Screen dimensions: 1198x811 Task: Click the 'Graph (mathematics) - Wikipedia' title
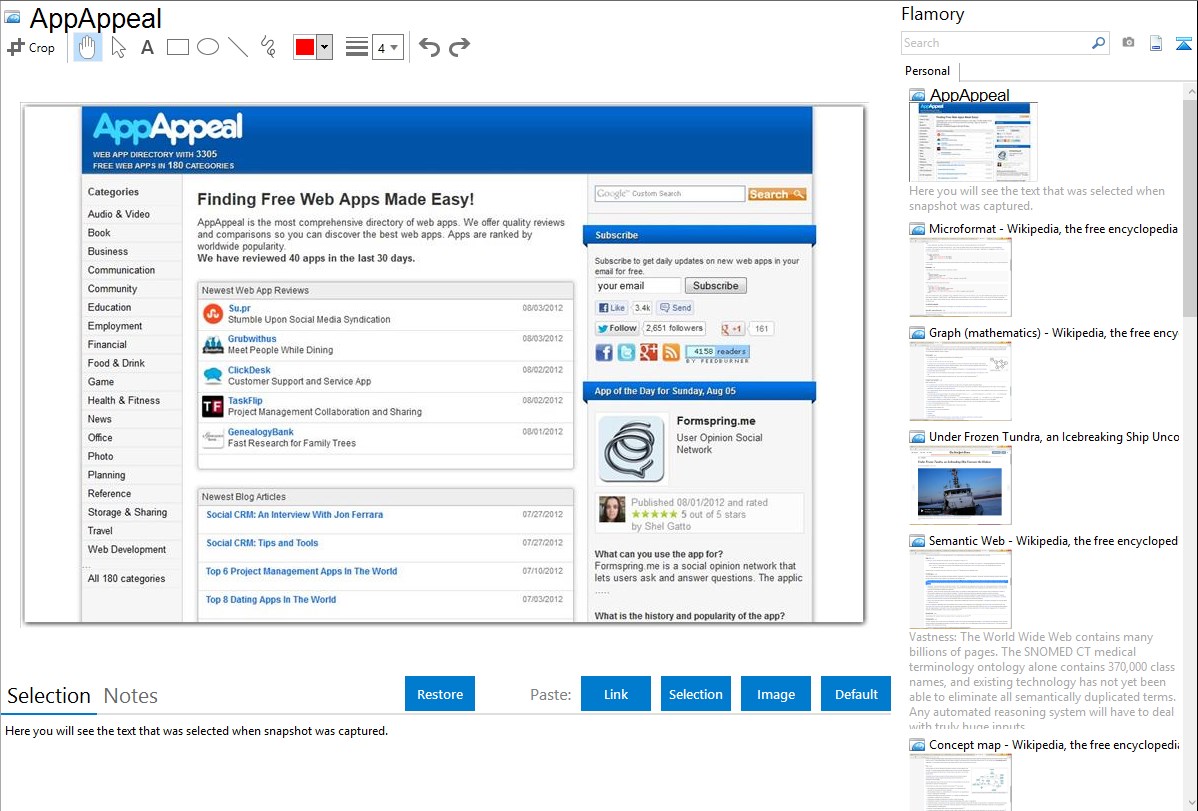coord(1053,333)
